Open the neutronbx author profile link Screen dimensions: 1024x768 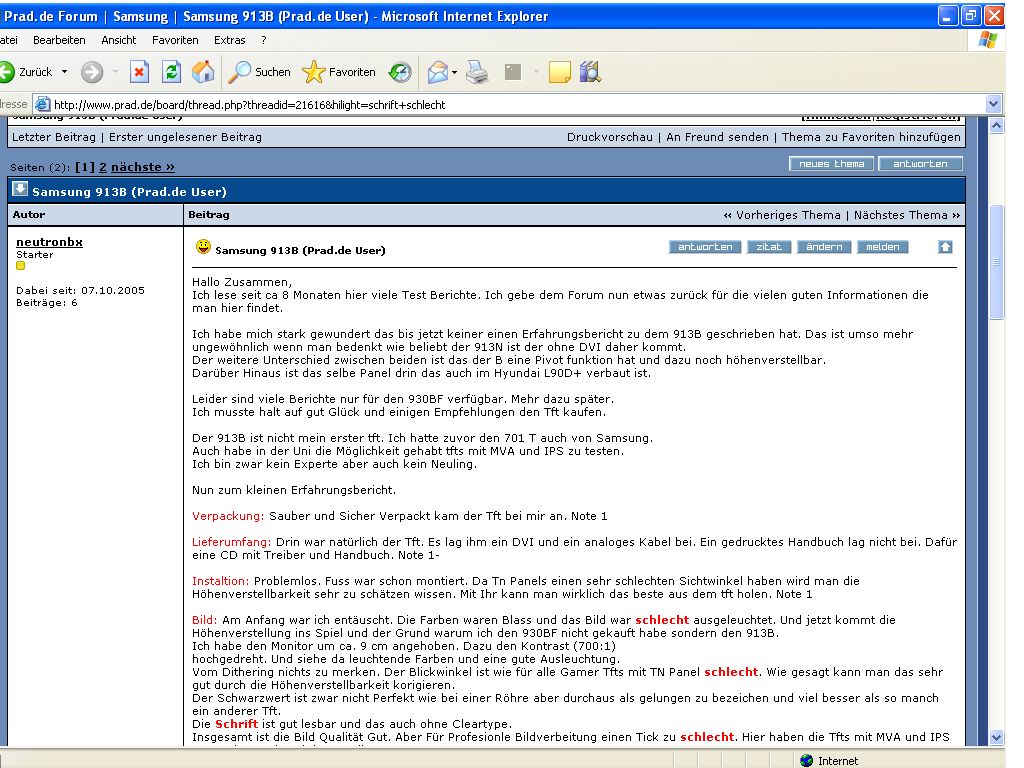[49, 242]
